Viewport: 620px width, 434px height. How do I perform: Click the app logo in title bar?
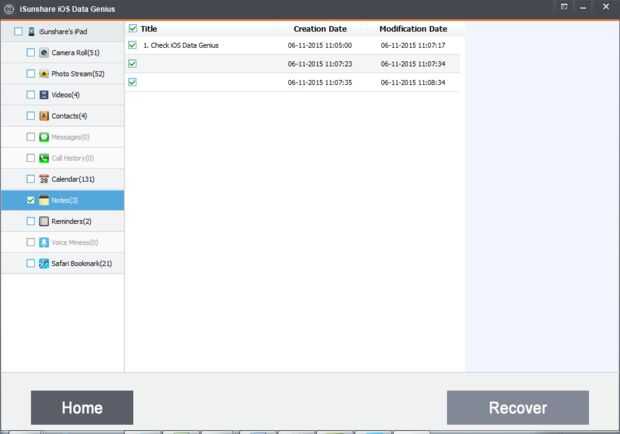click(x=9, y=9)
